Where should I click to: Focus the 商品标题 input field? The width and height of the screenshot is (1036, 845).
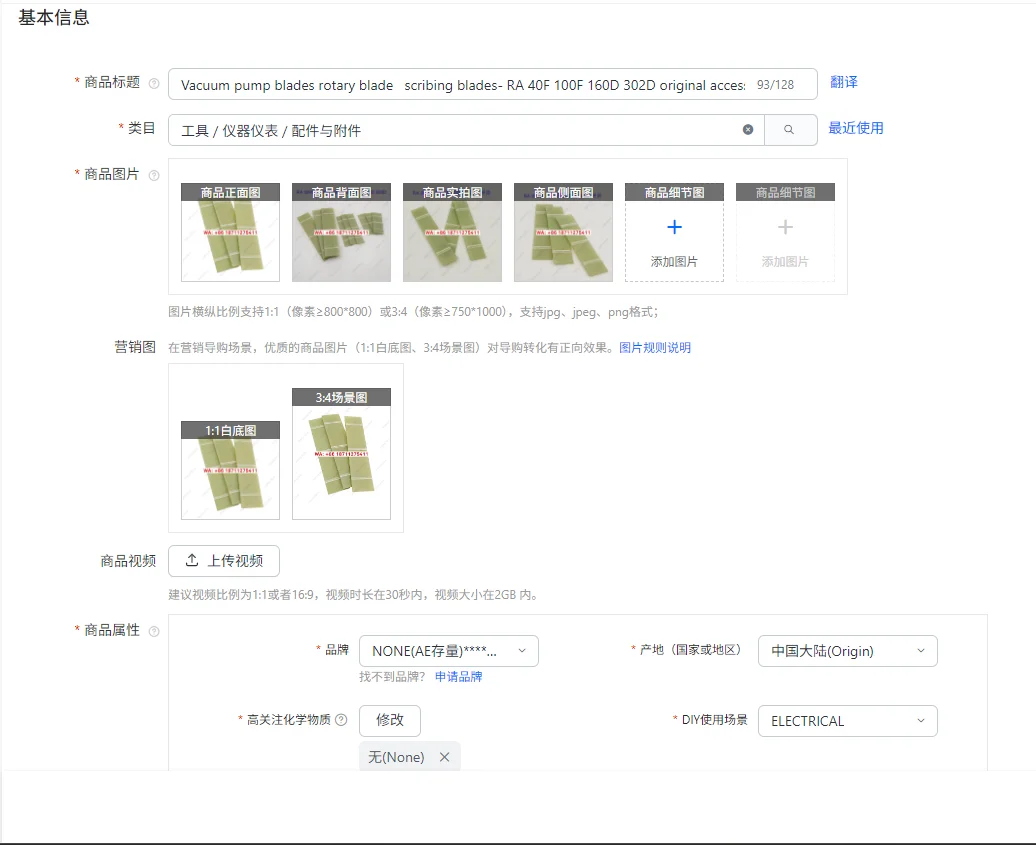click(x=492, y=85)
